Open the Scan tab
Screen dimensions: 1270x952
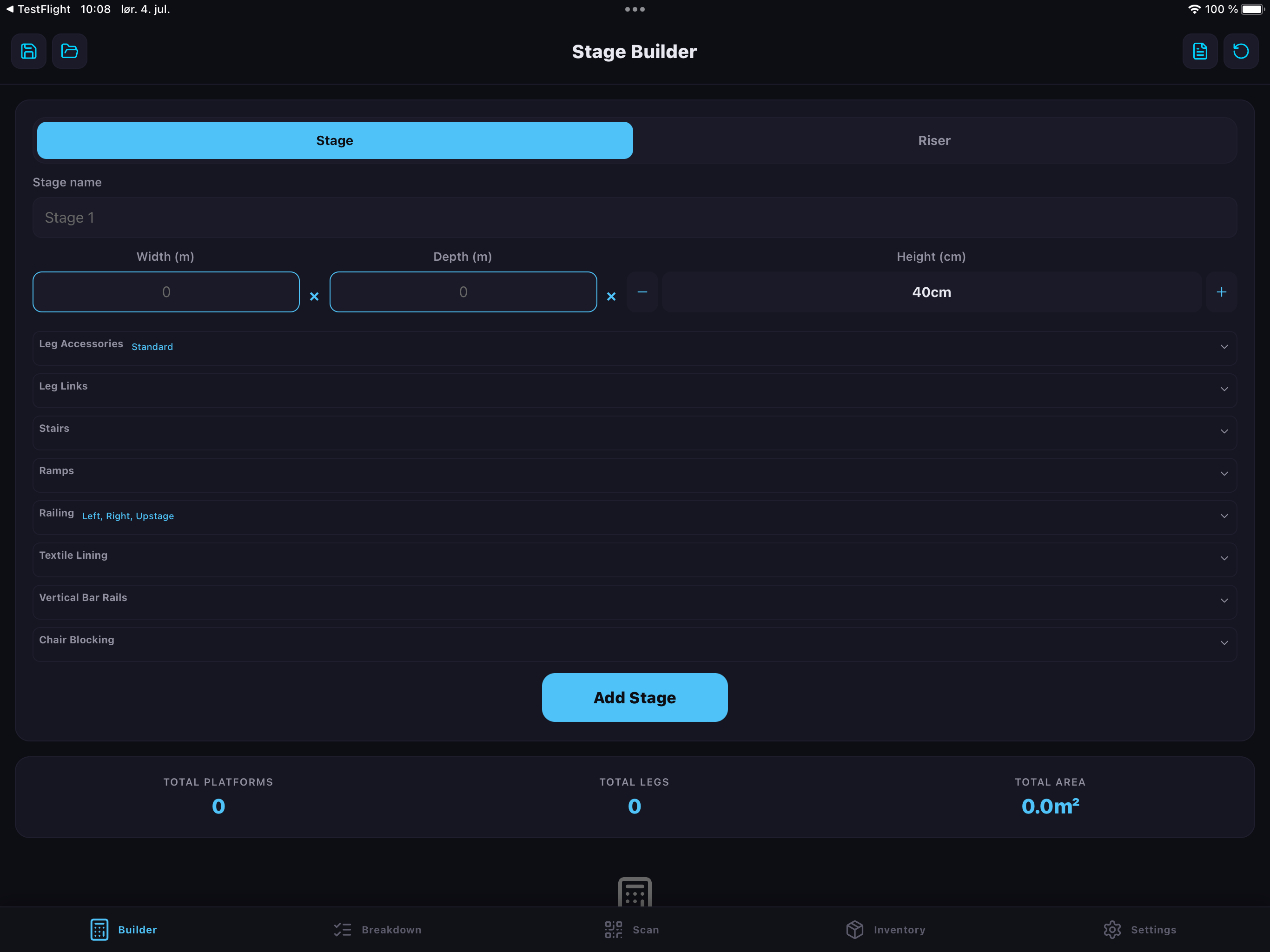click(x=632, y=930)
